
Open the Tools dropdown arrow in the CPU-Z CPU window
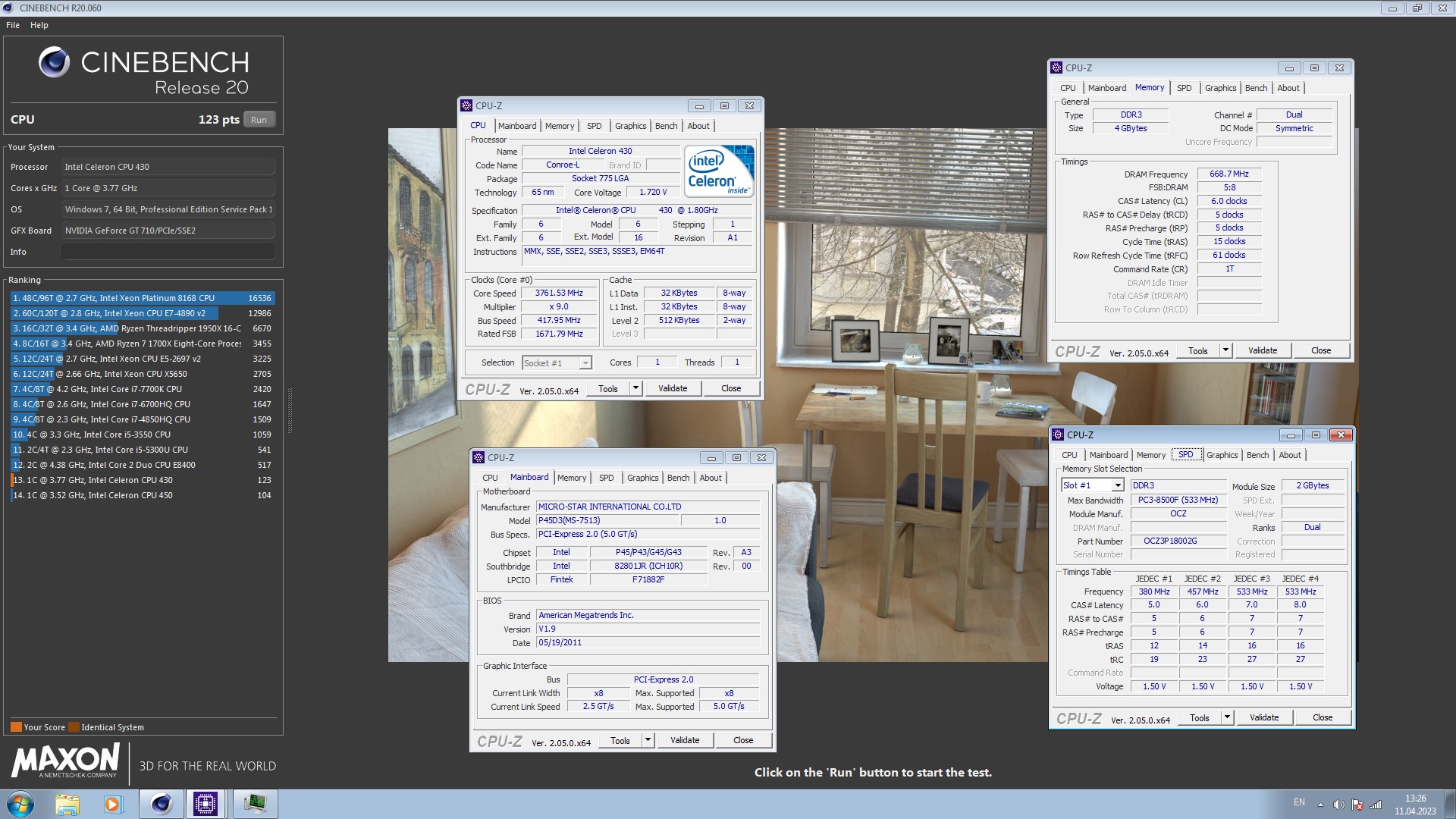click(x=635, y=388)
